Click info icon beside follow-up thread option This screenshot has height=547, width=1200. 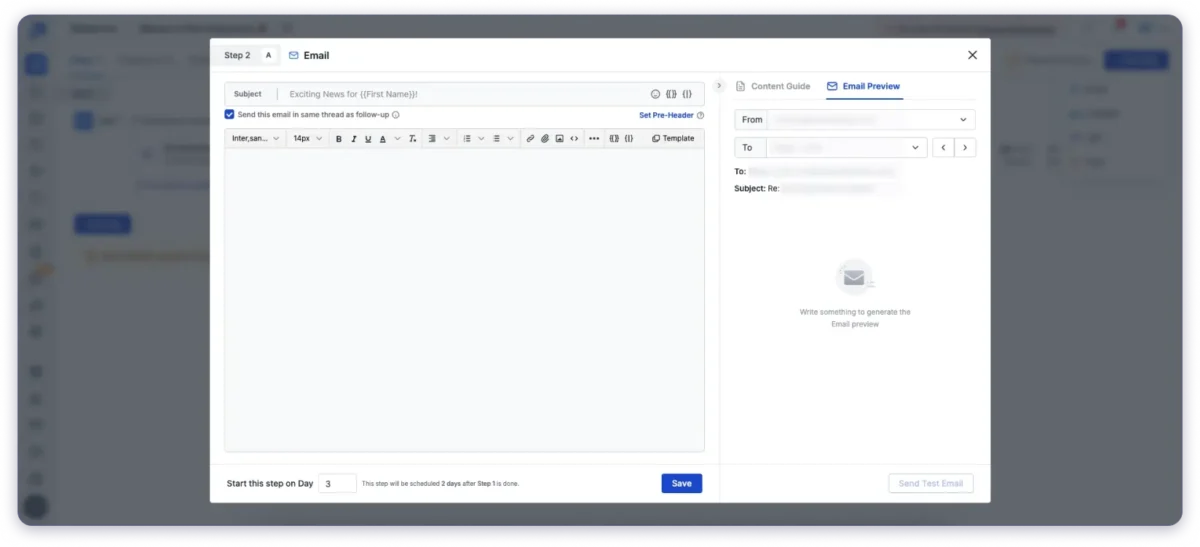(x=396, y=115)
